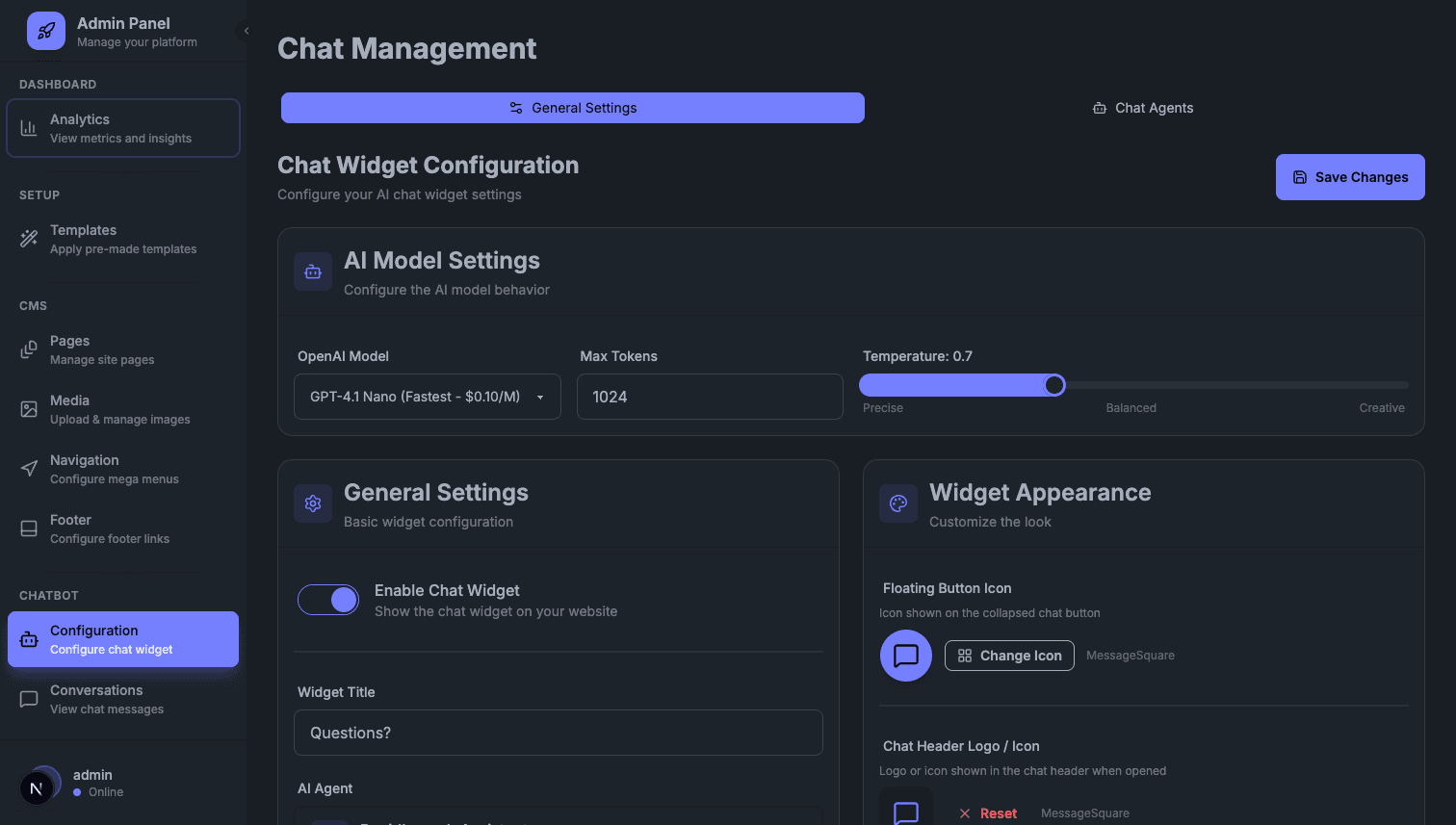Disable the Enable Chat Widget toggle
The width and height of the screenshot is (1456, 825).
point(328,600)
